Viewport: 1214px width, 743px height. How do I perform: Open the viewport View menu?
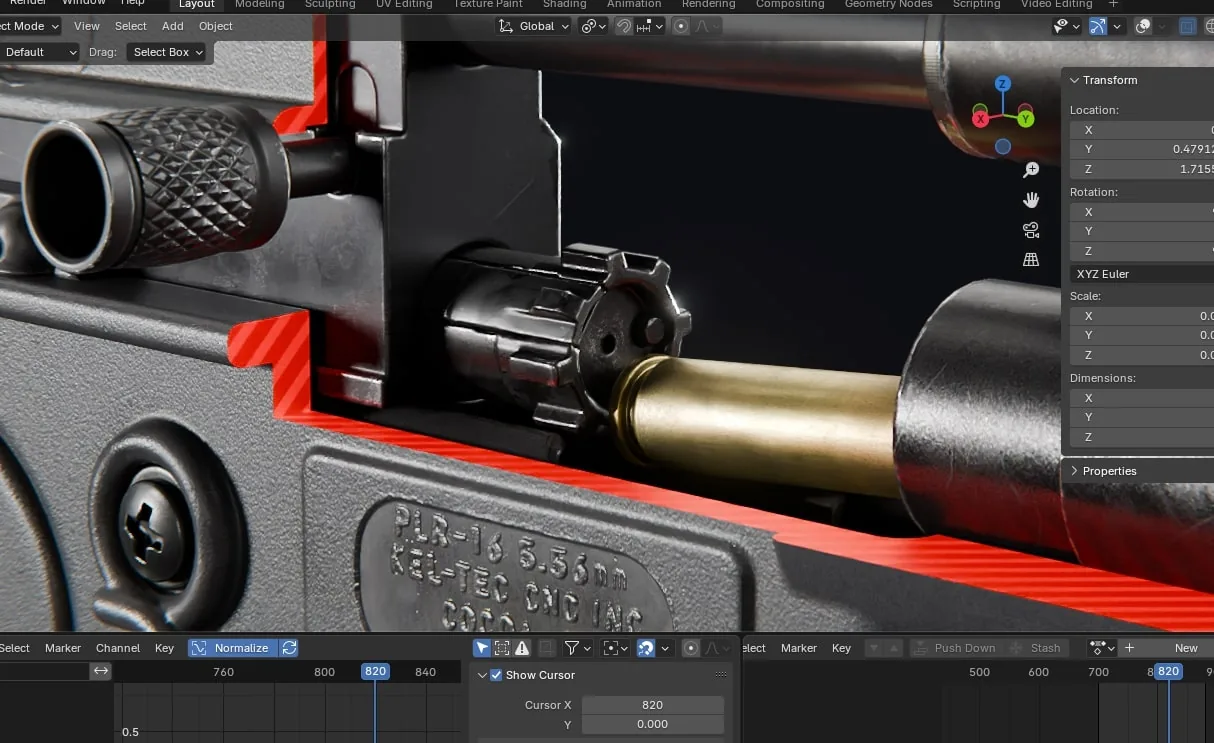[87, 26]
